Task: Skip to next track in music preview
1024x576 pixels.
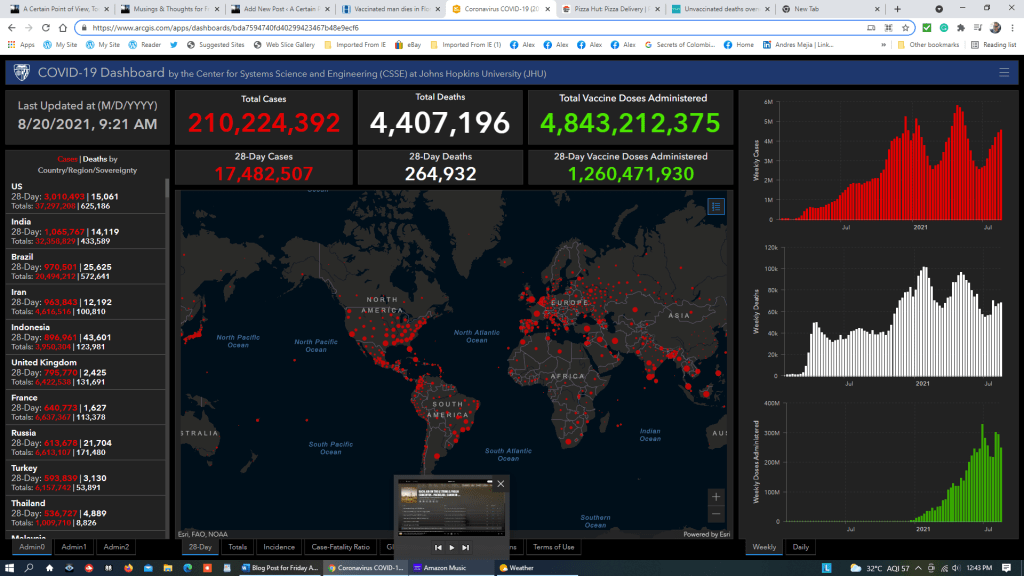Action: coord(465,547)
